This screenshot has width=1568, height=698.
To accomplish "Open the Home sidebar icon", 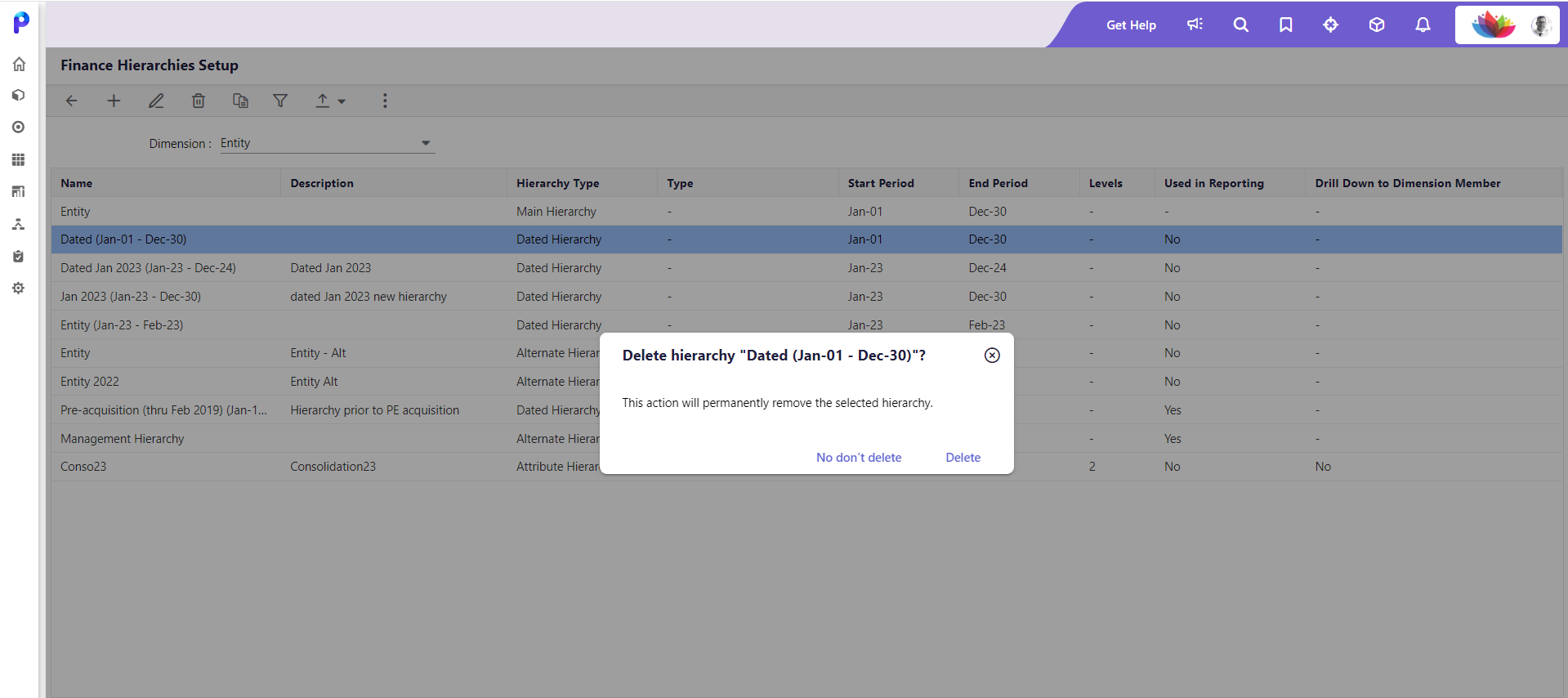I will pos(19,64).
